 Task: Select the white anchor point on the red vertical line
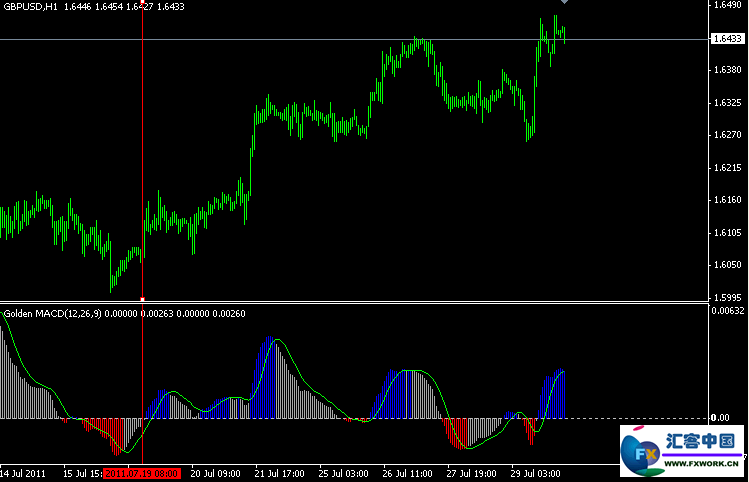143,298
